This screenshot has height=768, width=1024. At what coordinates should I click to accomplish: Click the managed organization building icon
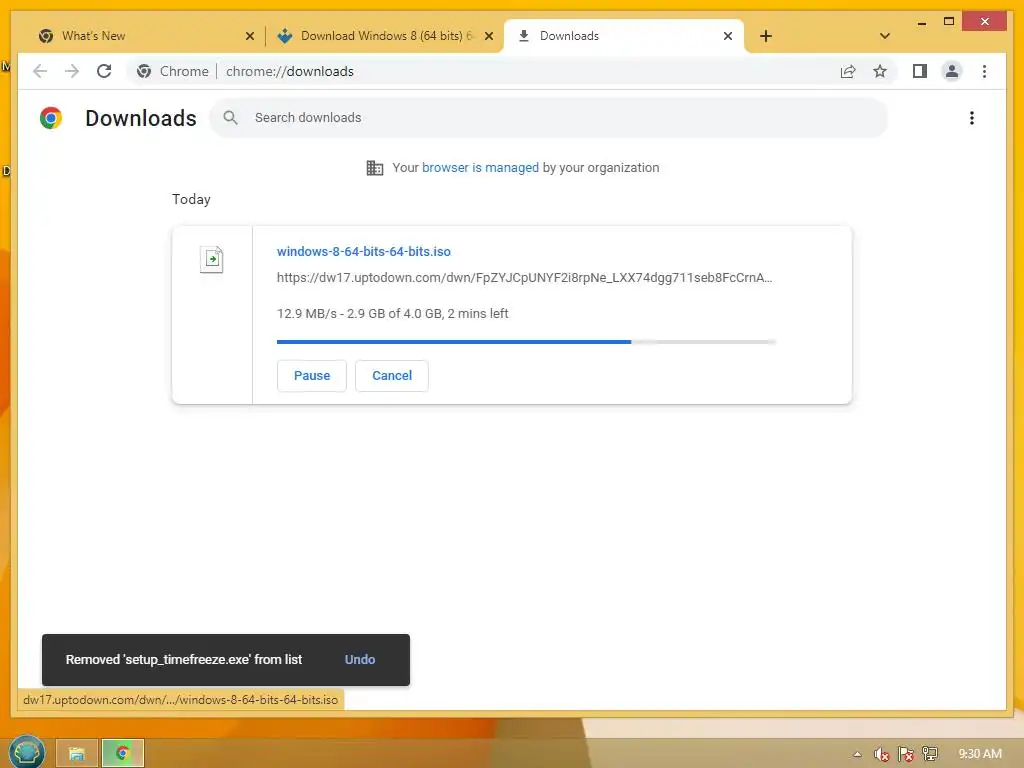[375, 168]
